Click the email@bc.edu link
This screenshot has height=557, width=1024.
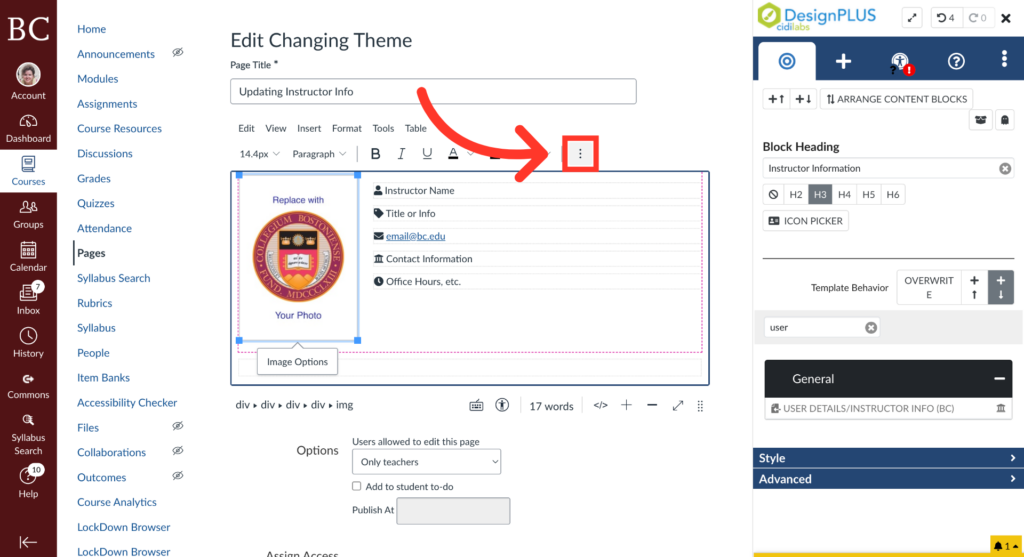(x=415, y=236)
